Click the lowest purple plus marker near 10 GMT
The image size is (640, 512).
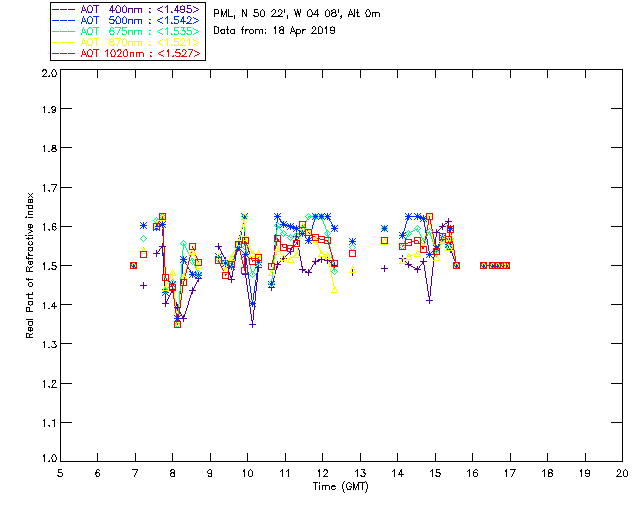click(253, 325)
